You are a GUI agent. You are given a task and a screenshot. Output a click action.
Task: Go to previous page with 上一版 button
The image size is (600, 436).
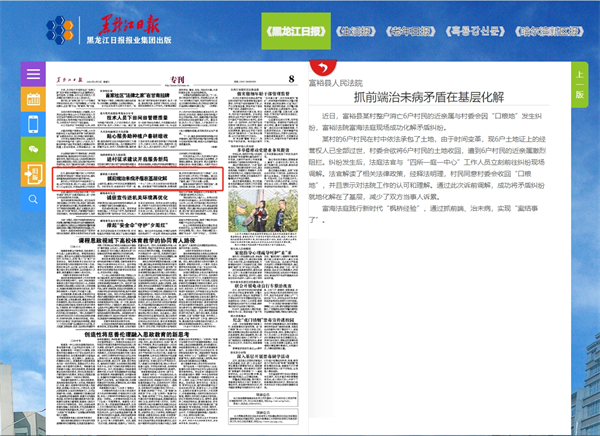coord(579,85)
